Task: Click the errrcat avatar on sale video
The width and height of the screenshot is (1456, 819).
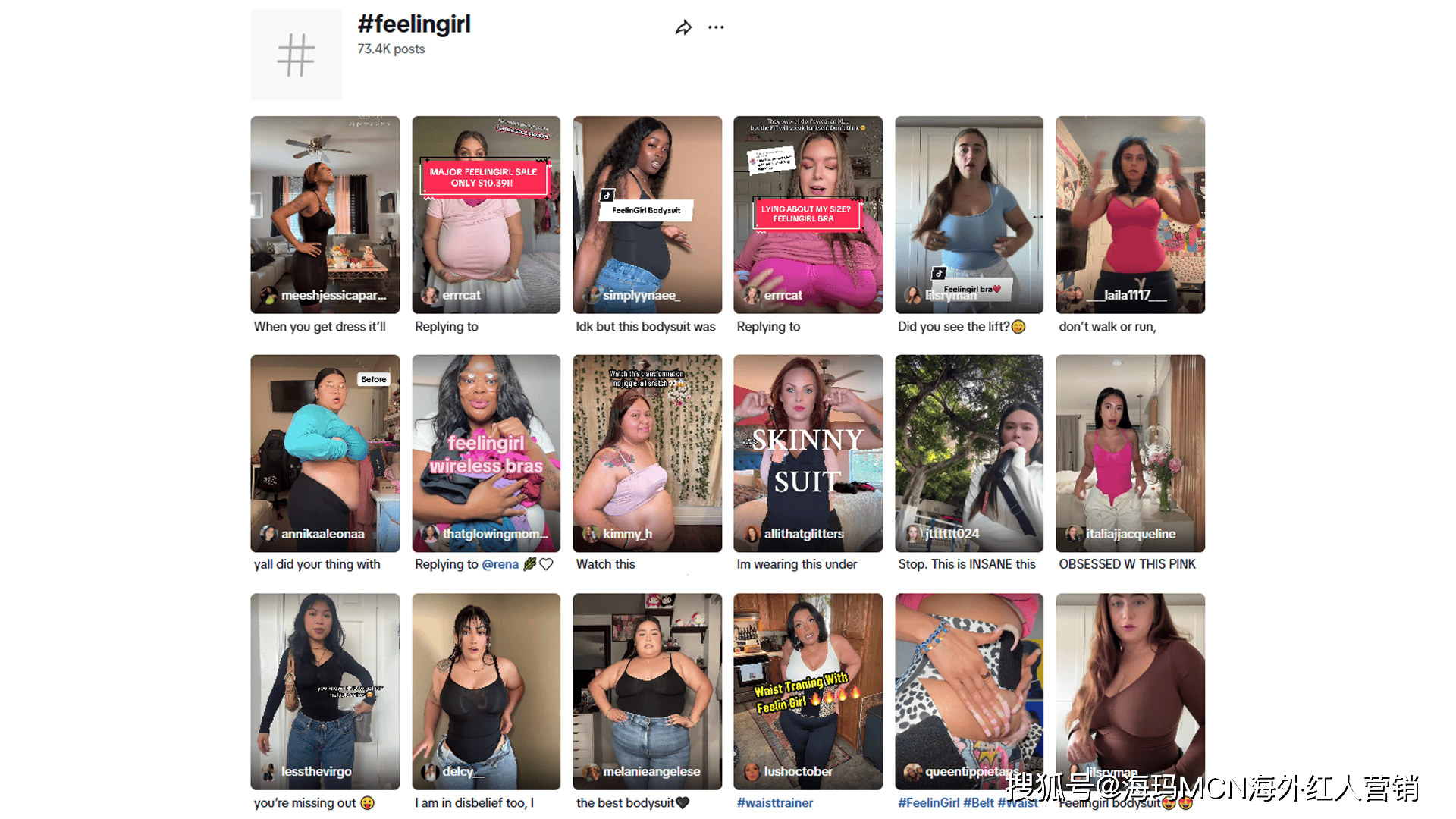Action: pos(430,296)
